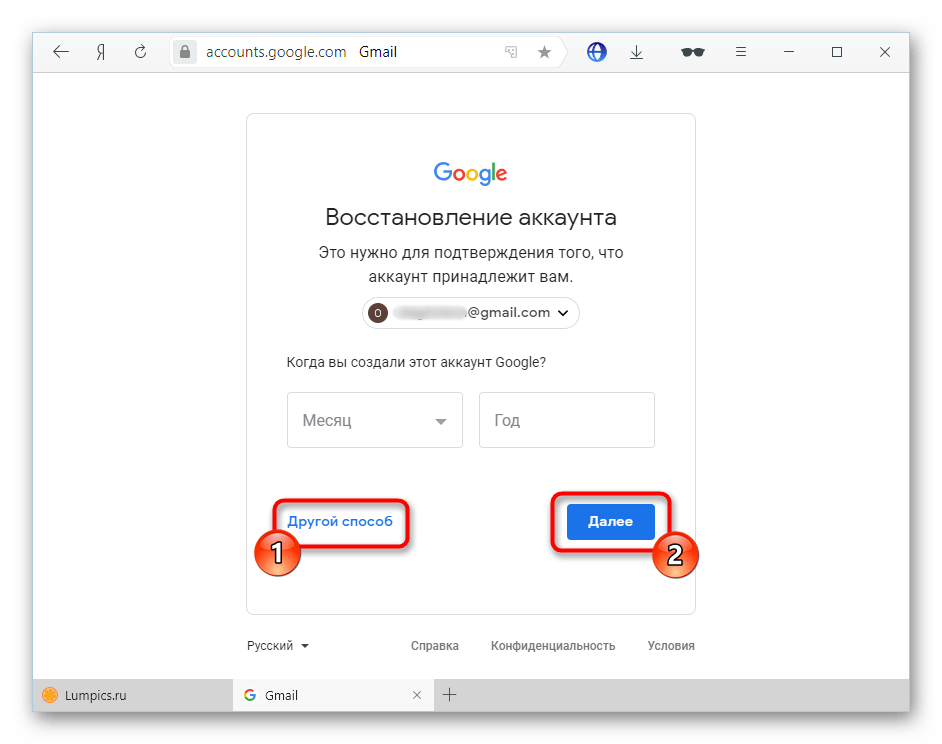Click the padlock site security icon
Image resolution: width=942 pixels, height=744 pixels.
tap(185, 52)
